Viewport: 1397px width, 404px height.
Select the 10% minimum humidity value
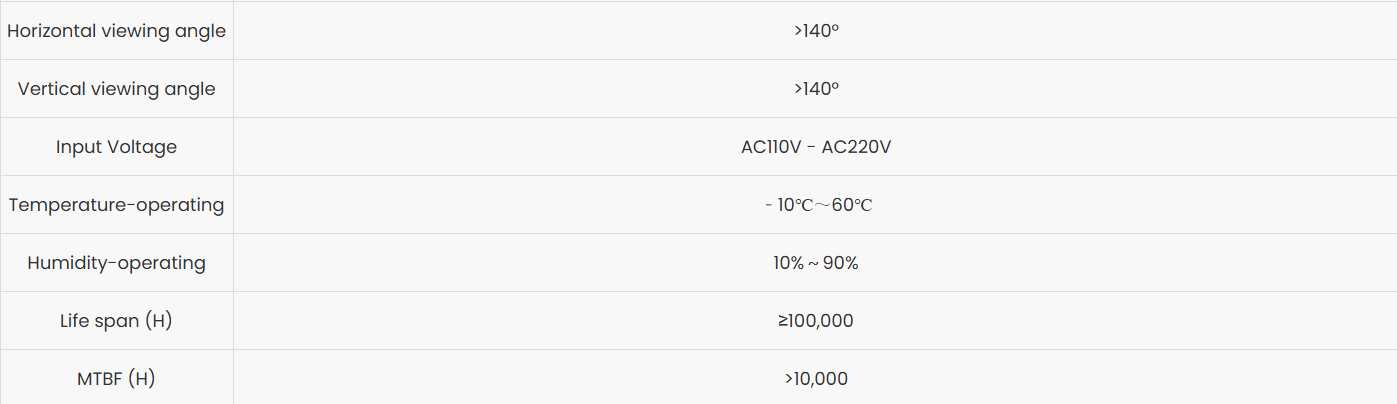click(x=789, y=263)
